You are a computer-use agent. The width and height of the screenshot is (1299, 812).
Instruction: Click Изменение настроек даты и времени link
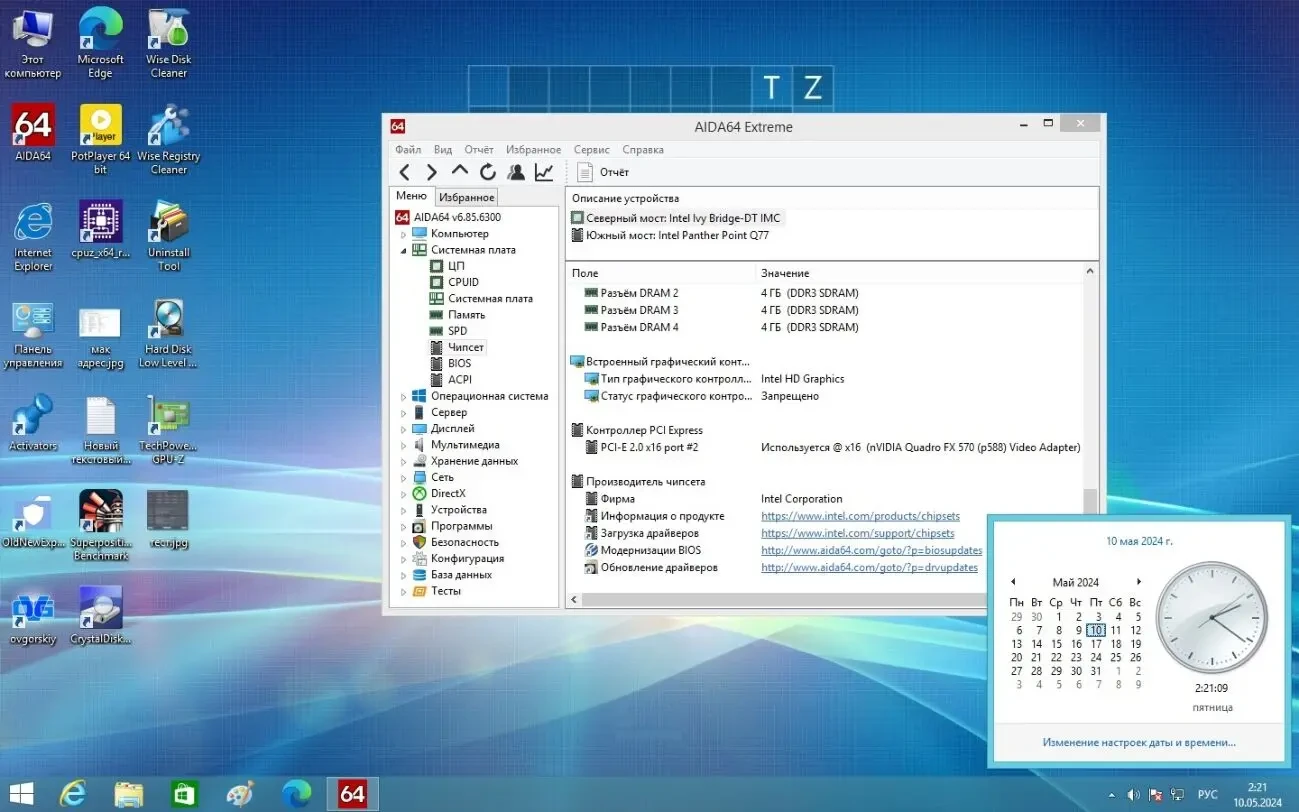tap(1138, 742)
